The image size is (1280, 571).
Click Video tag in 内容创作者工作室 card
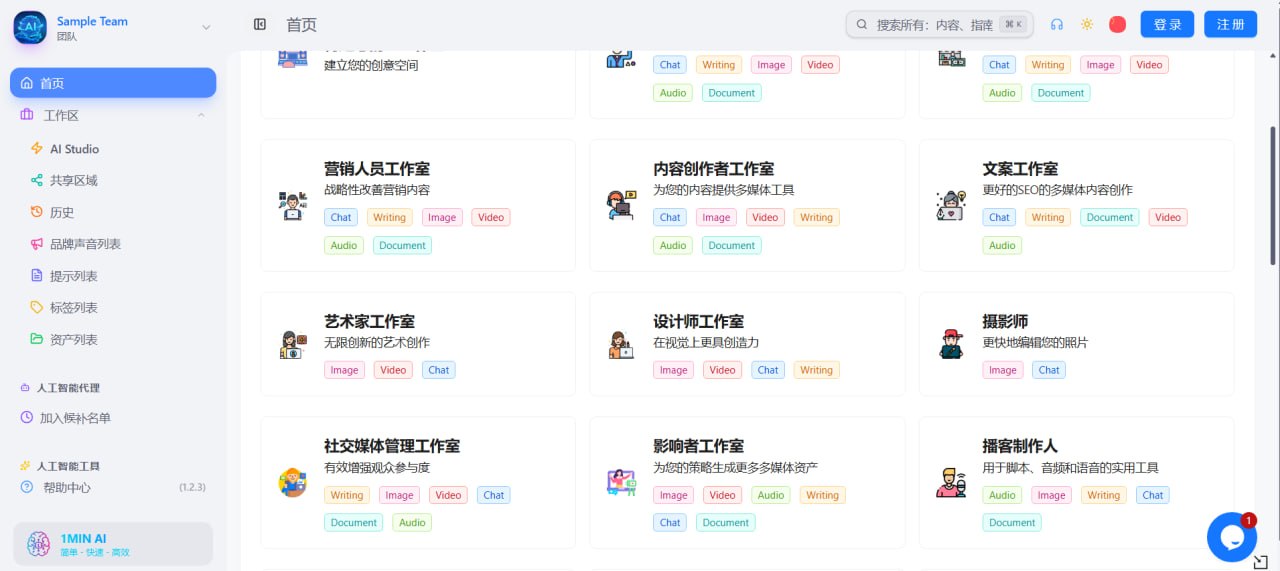[765, 217]
